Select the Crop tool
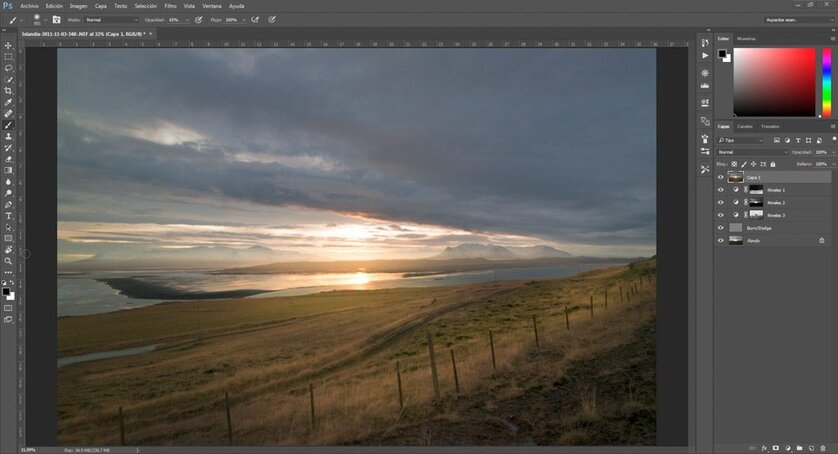Viewport: 838px width, 454px height. point(8,91)
